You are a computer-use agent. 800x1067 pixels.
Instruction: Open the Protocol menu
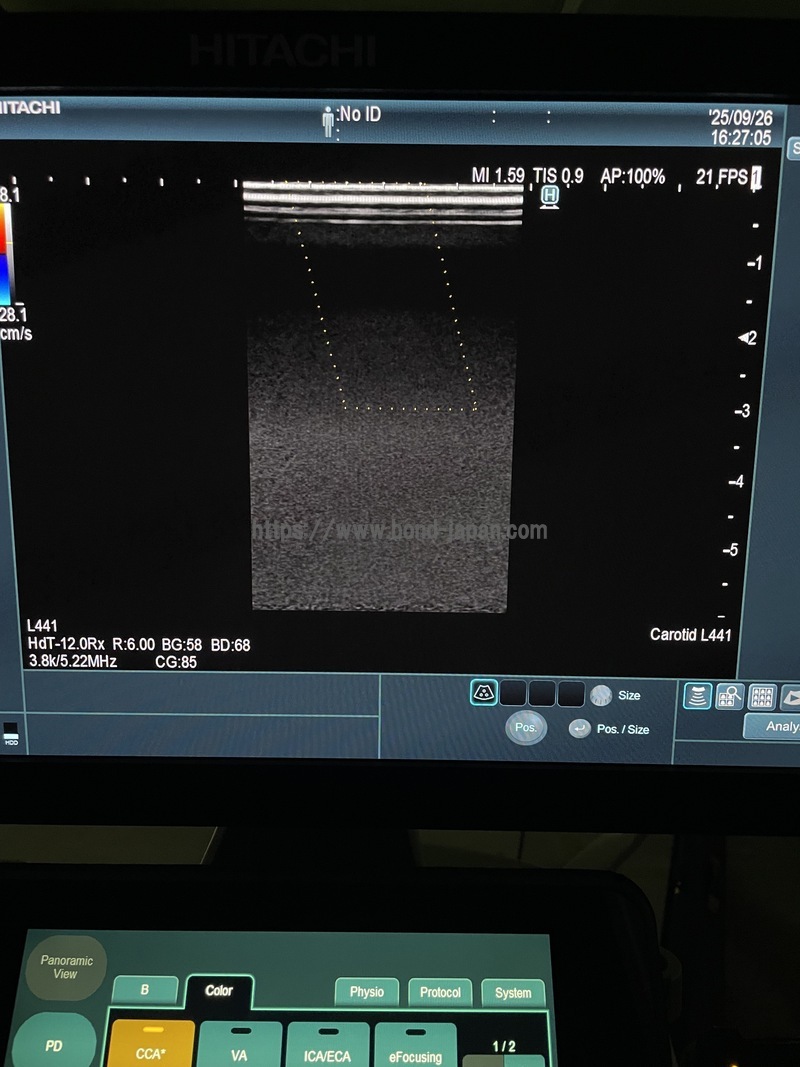pyautogui.click(x=440, y=992)
